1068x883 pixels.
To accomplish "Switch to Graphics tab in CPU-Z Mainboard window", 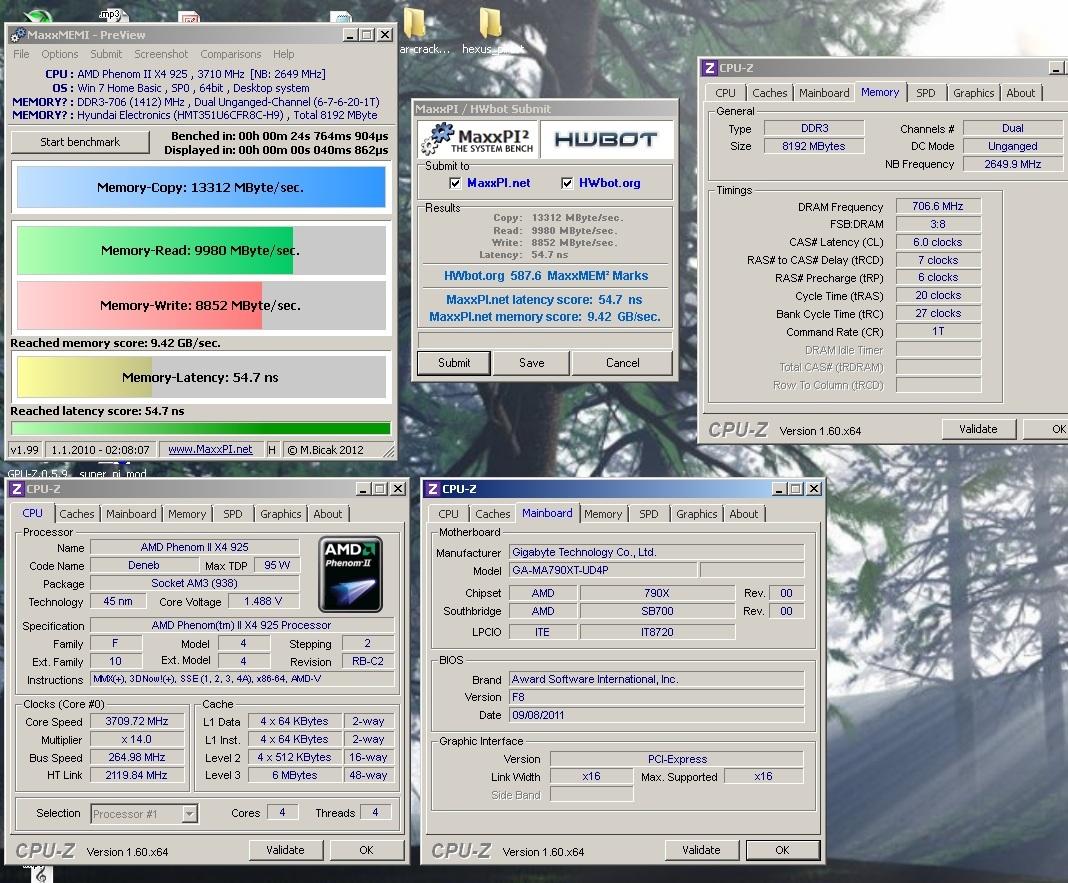I will point(696,514).
